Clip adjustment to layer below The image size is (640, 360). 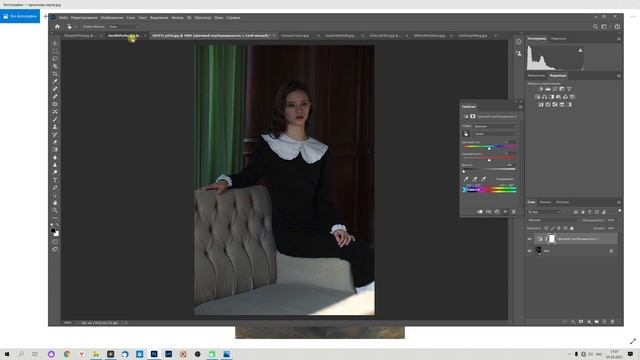[x=480, y=212]
